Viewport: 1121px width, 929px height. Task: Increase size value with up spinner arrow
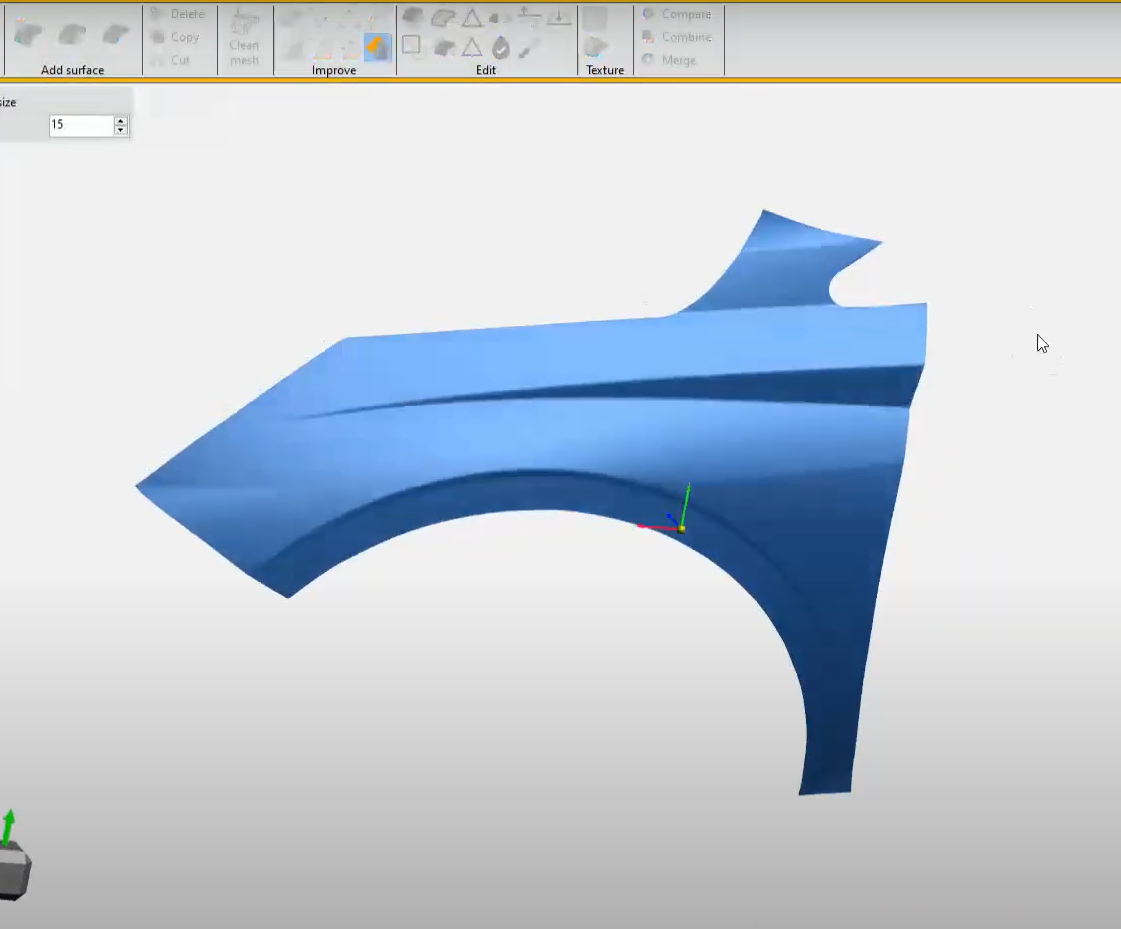121,121
